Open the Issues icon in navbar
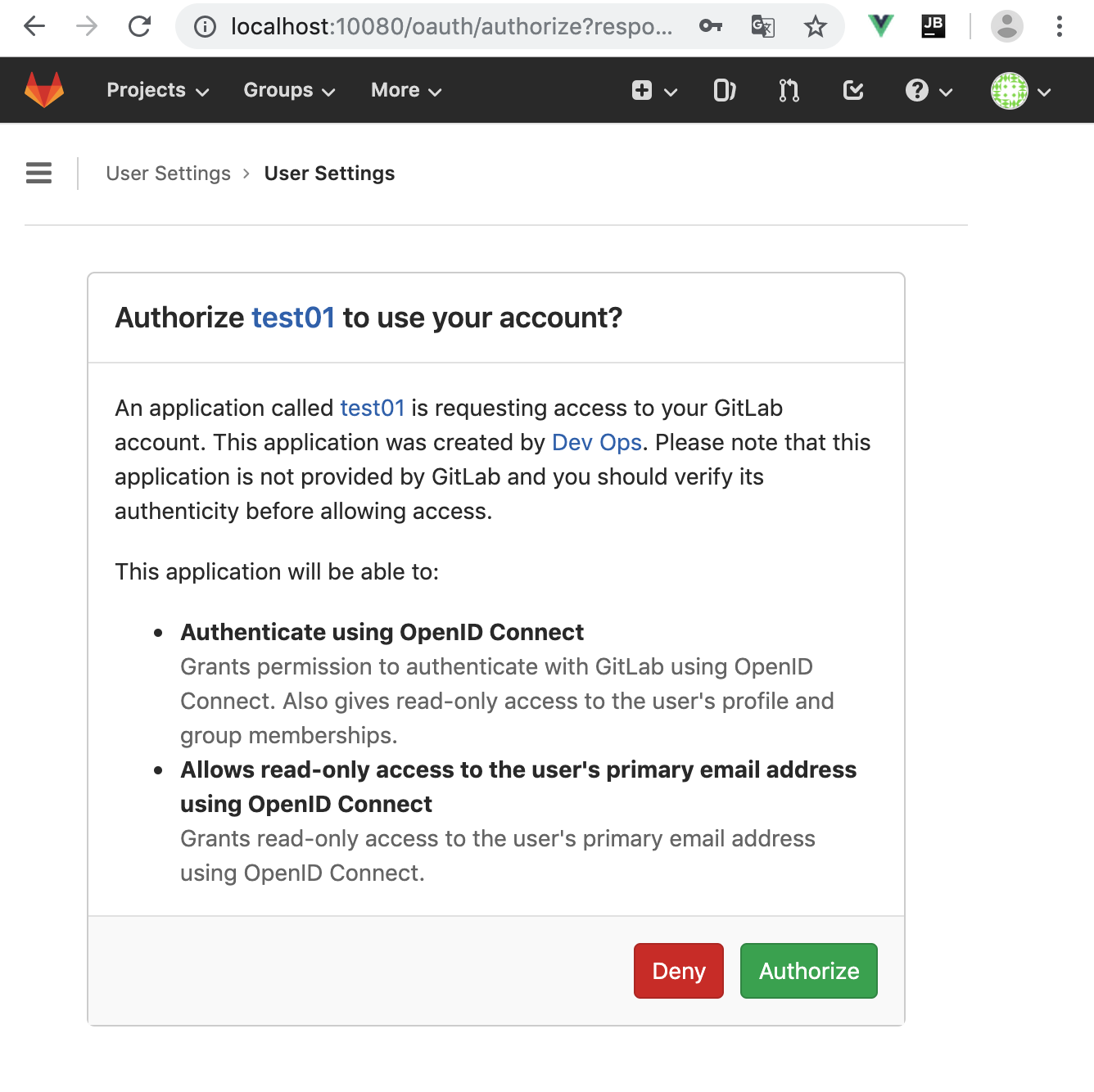This screenshot has height=1092, width=1094. coord(725,90)
